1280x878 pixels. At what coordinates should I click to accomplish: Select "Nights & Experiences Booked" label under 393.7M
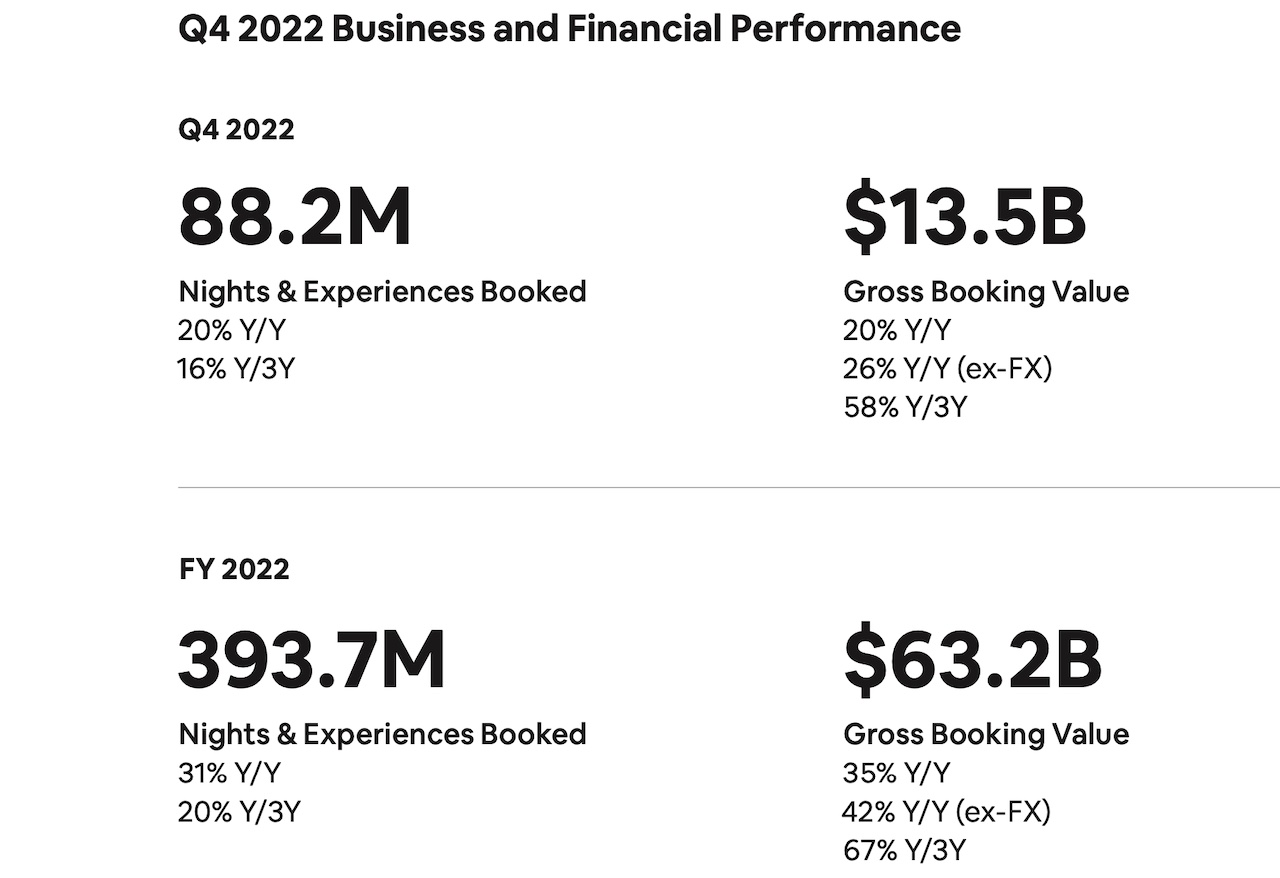[382, 734]
